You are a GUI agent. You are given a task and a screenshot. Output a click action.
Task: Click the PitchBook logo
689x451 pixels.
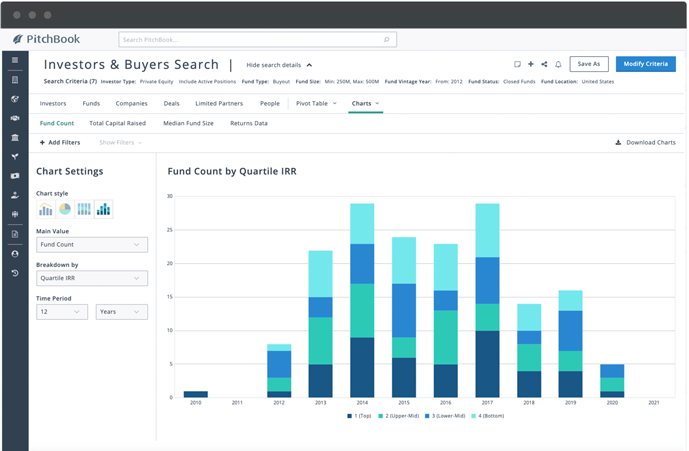coord(46,39)
